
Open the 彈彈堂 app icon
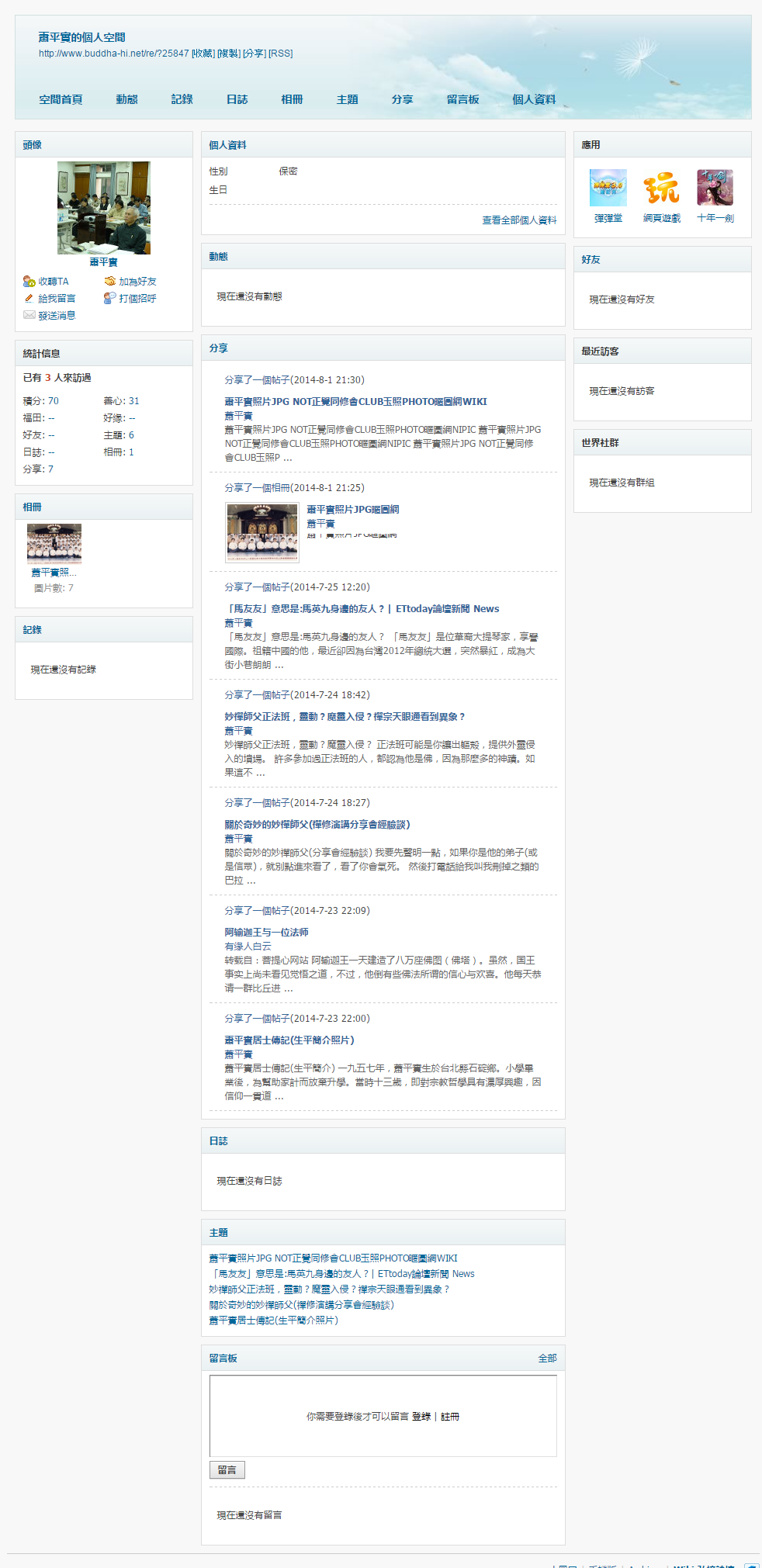tap(608, 188)
